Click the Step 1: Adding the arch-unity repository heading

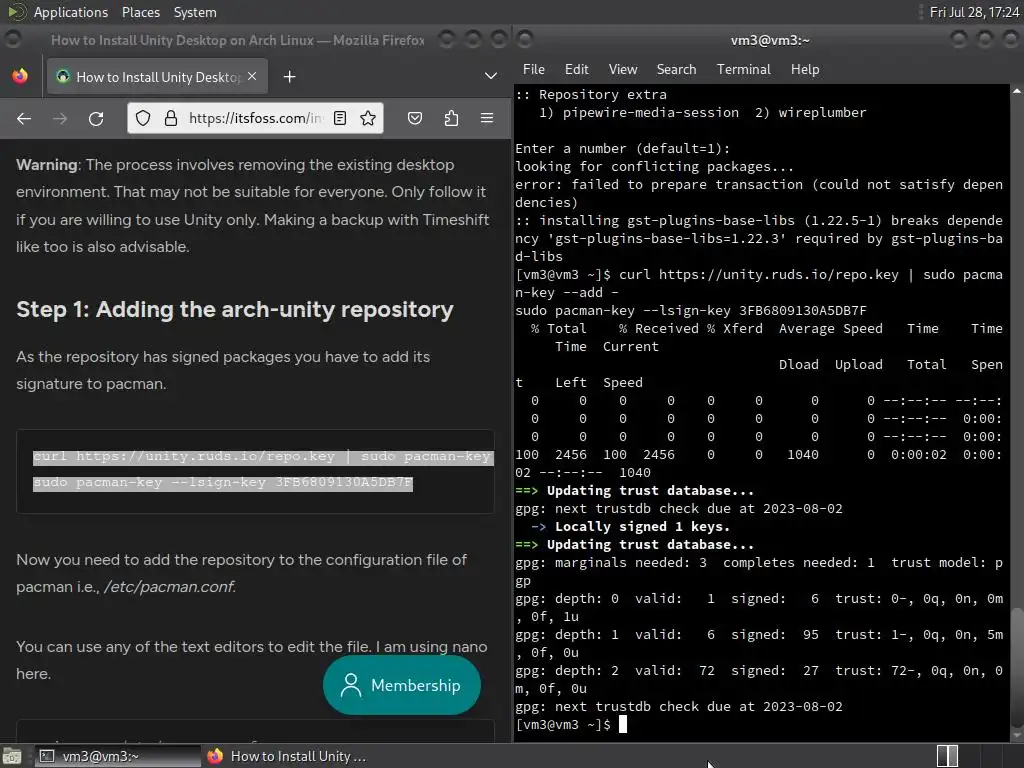(234, 310)
